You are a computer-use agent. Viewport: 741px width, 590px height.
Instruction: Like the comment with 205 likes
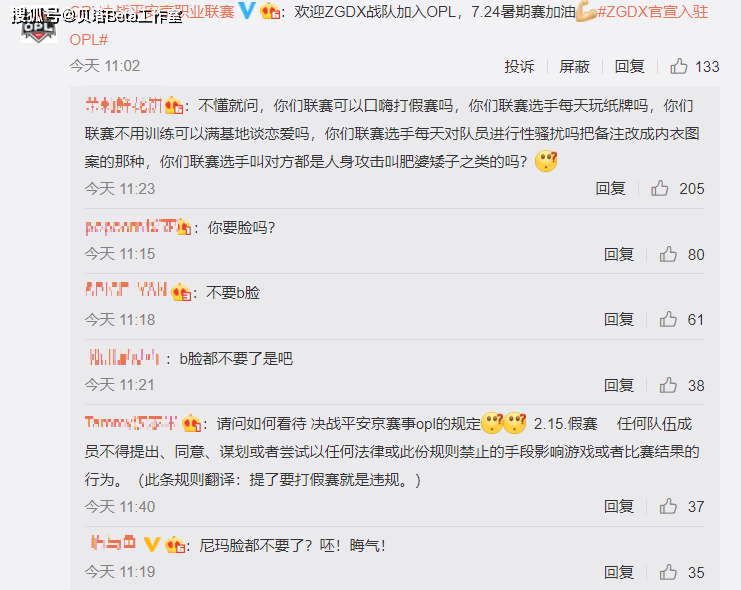coord(660,188)
